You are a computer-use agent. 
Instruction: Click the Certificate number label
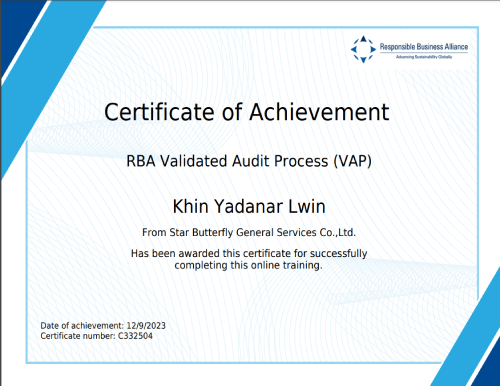click(x=78, y=336)
